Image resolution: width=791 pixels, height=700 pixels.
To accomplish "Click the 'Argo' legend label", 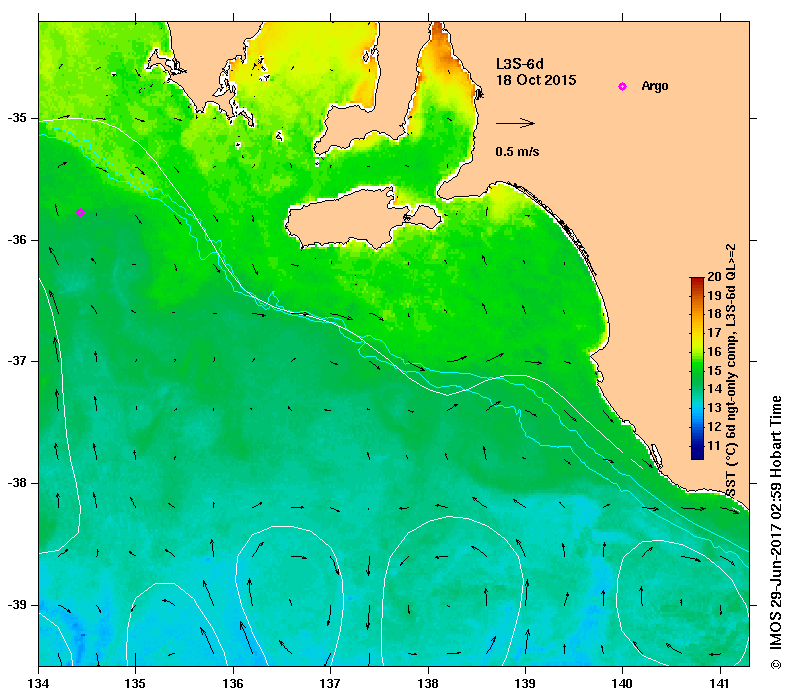I will tap(655, 86).
